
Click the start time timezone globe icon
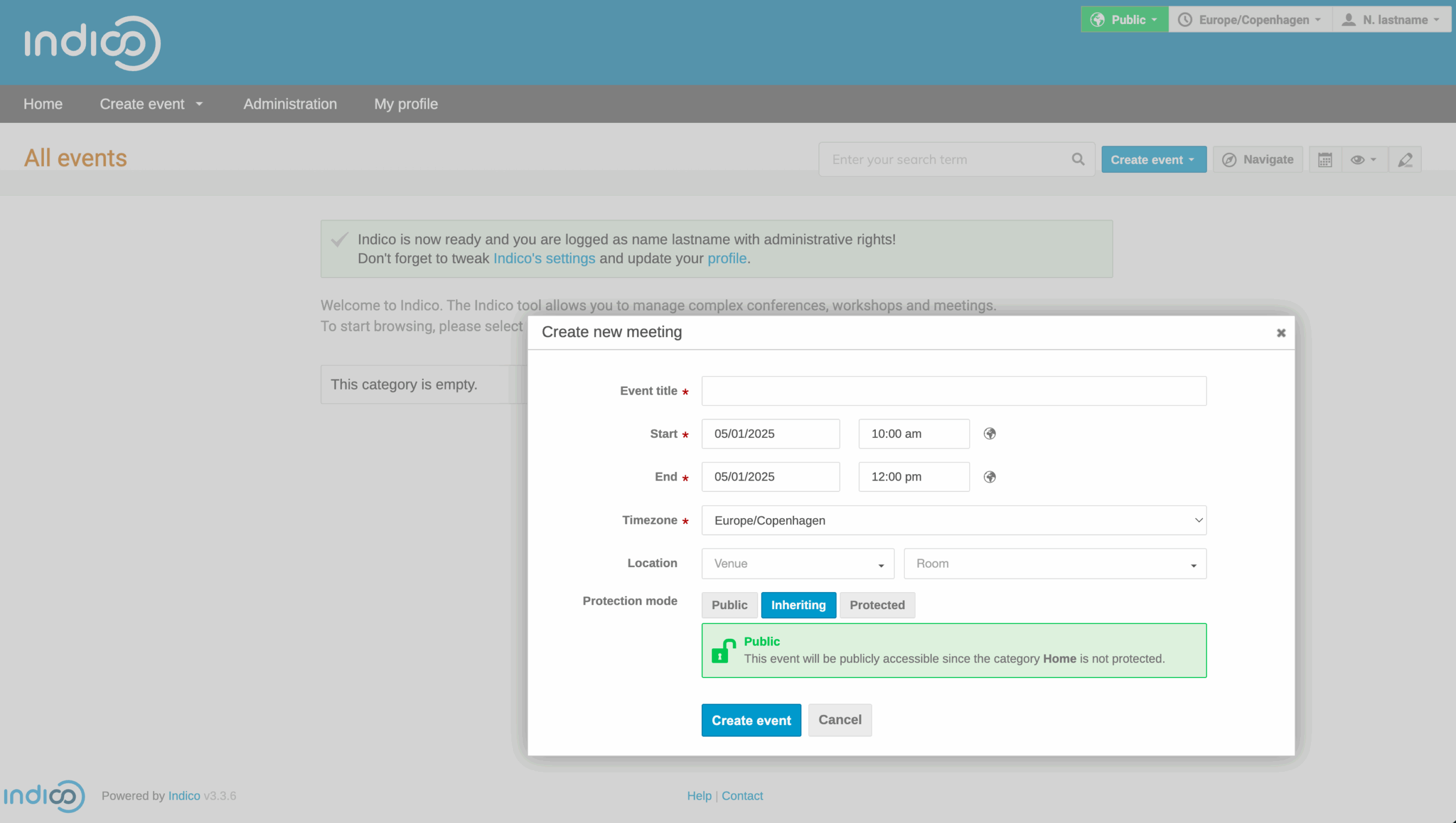pyautogui.click(x=990, y=434)
